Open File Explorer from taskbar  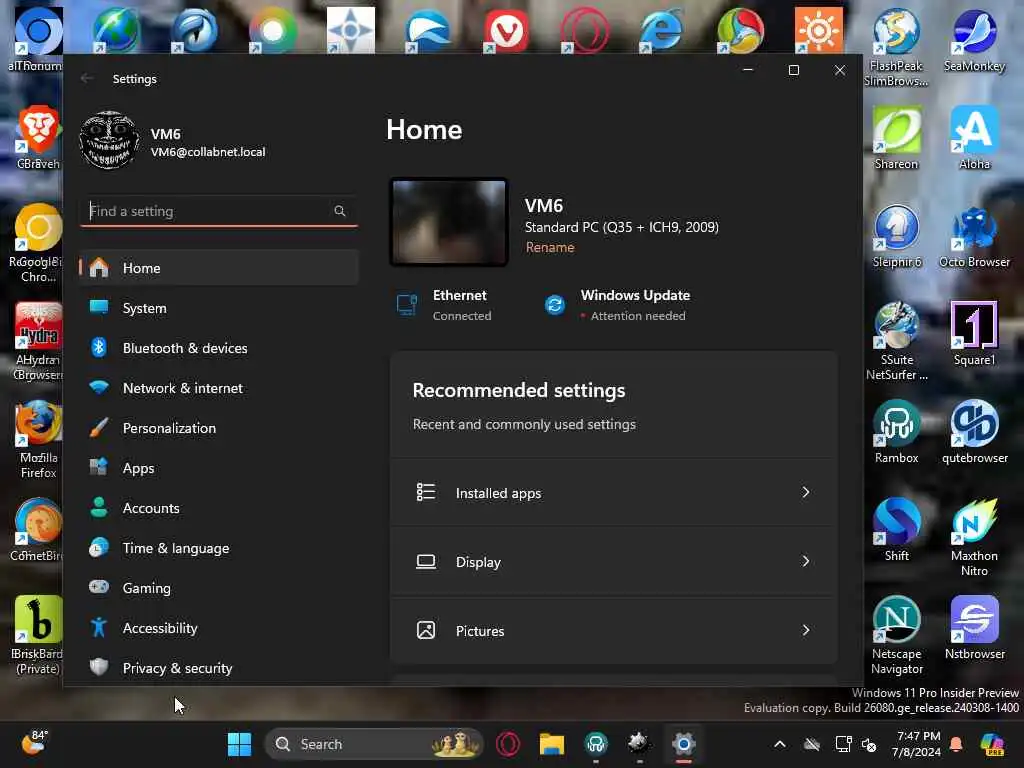(551, 744)
